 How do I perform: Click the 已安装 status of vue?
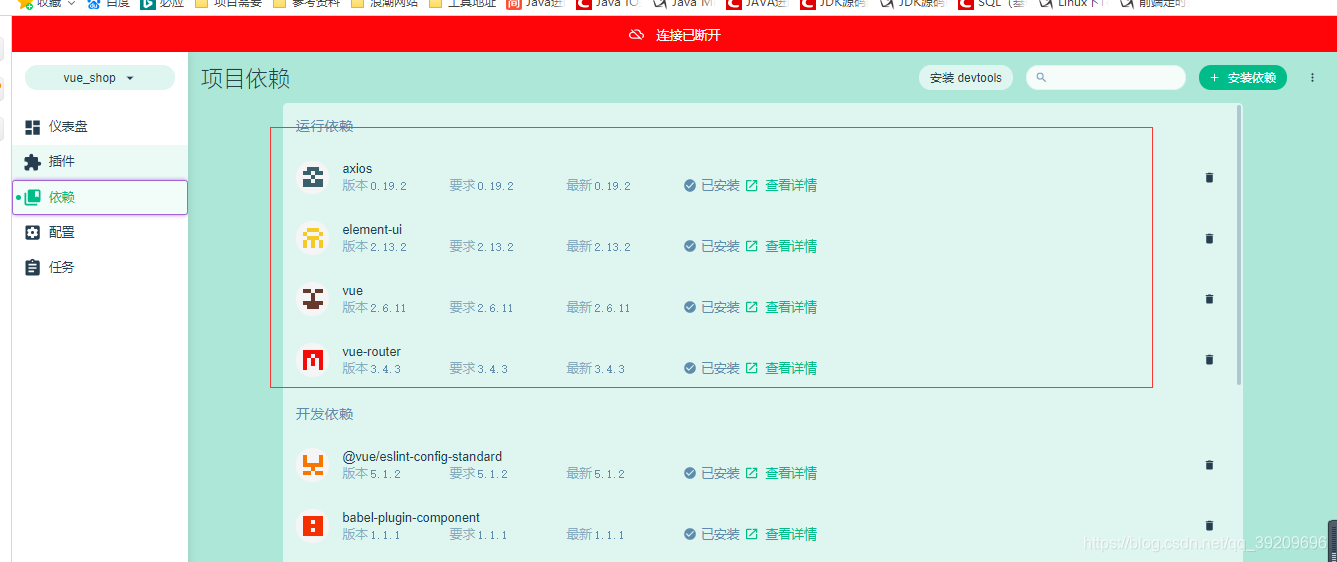coord(712,307)
